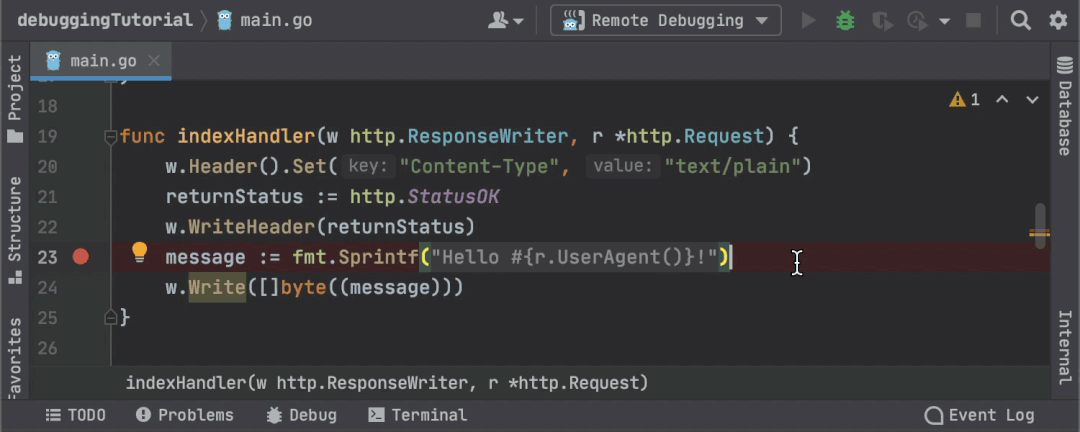This screenshot has width=1080, height=432.
Task: Open the Terminal tool window tab
Action: pyautogui.click(x=418, y=415)
